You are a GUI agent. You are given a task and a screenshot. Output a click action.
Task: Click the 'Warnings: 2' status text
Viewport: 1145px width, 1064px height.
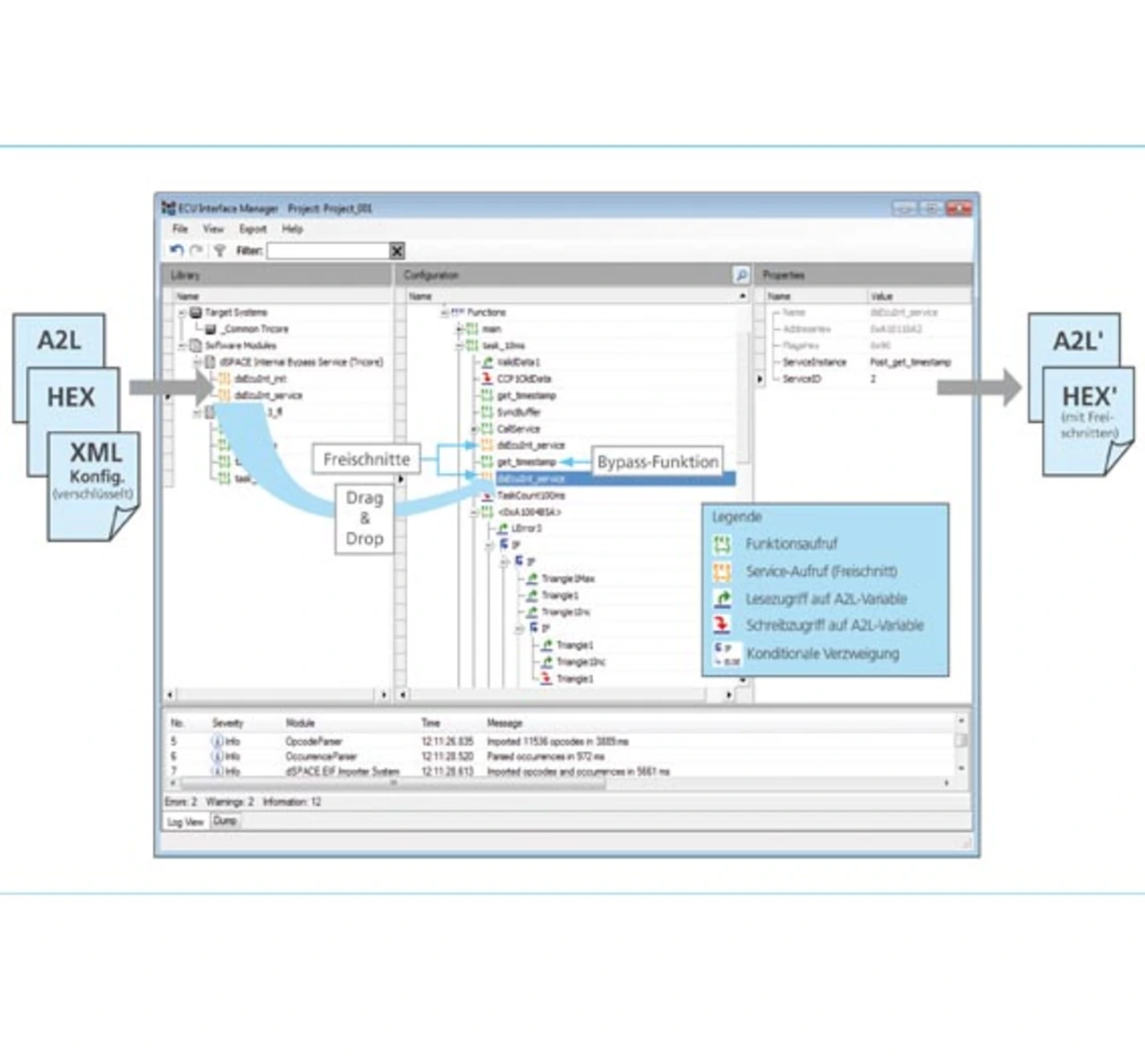tap(230, 802)
